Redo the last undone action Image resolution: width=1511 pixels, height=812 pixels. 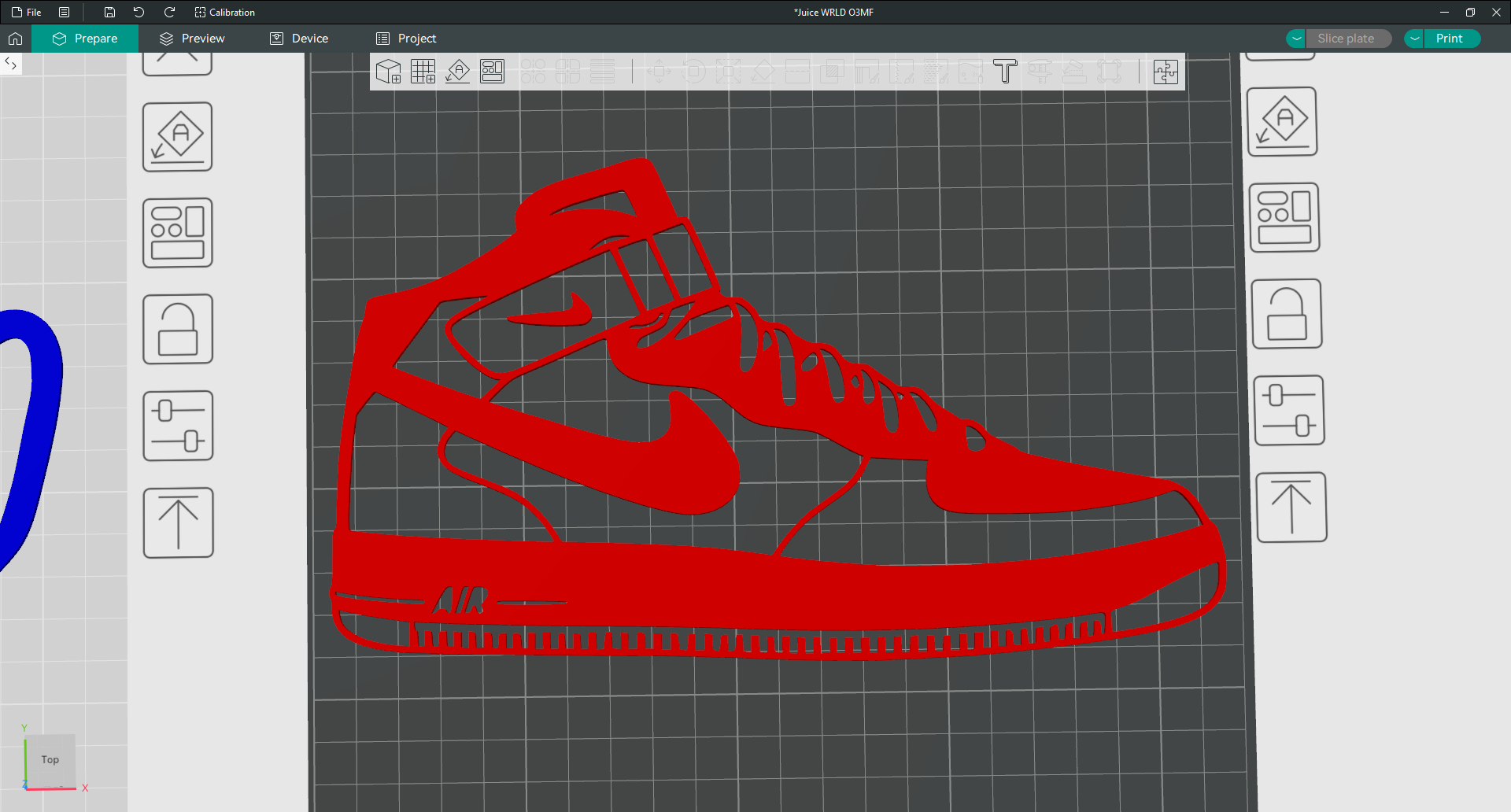pyautogui.click(x=168, y=13)
